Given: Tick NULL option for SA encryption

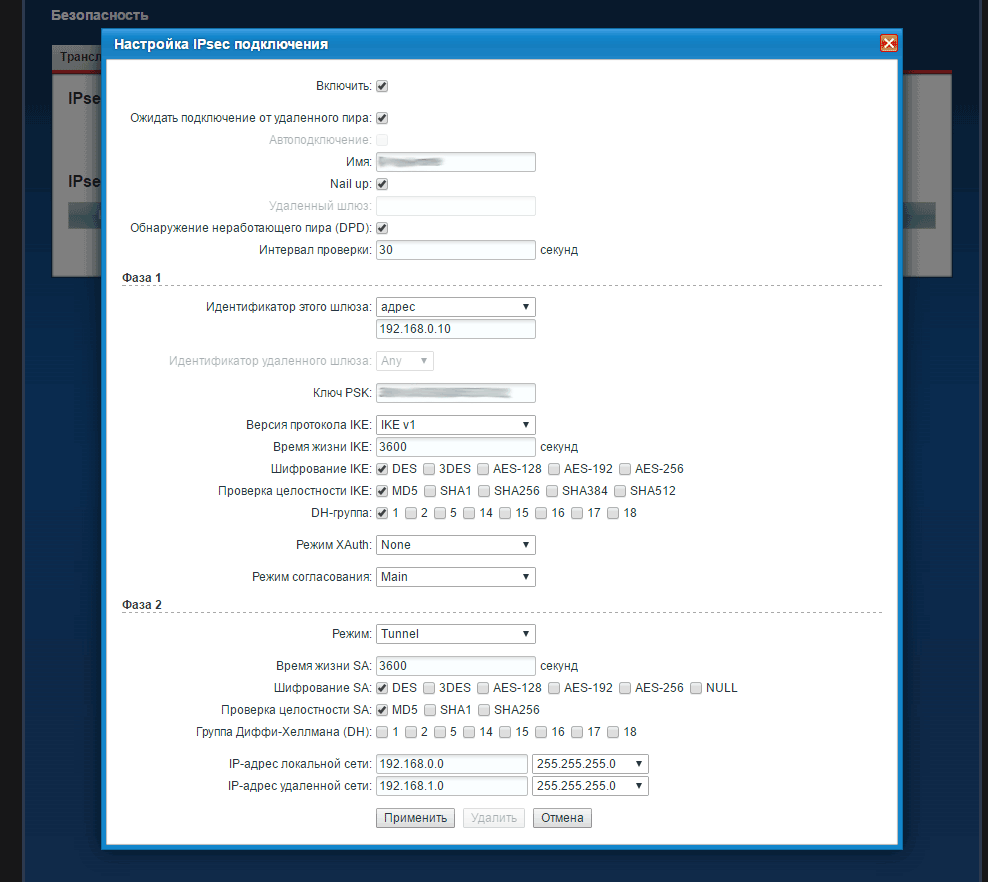Looking at the screenshot, I should click(x=696, y=688).
